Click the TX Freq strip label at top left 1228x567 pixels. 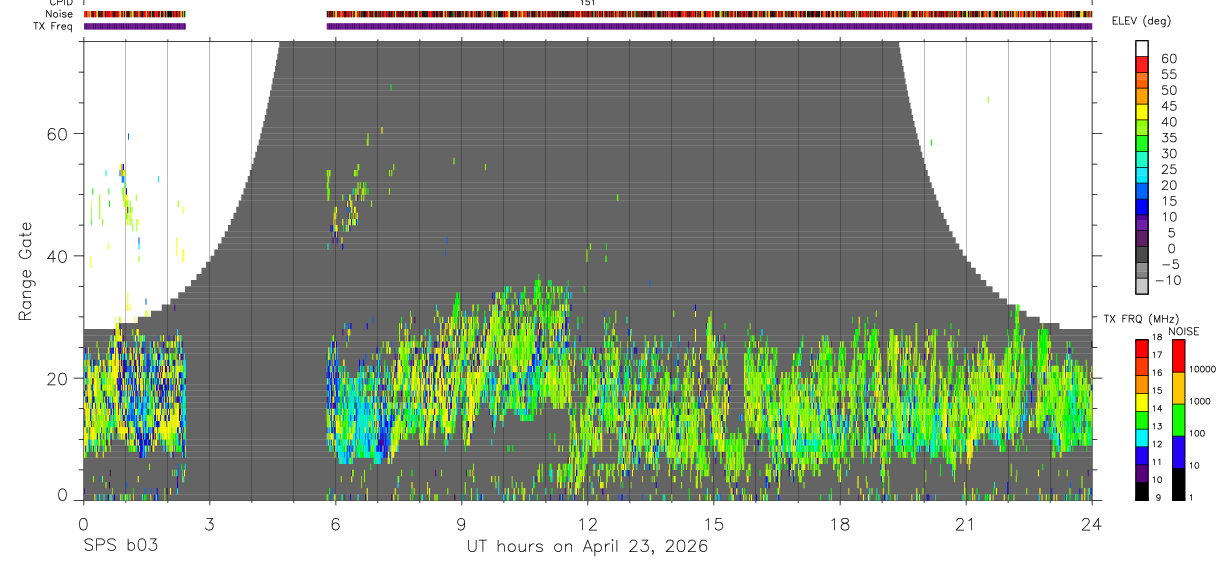pos(54,26)
